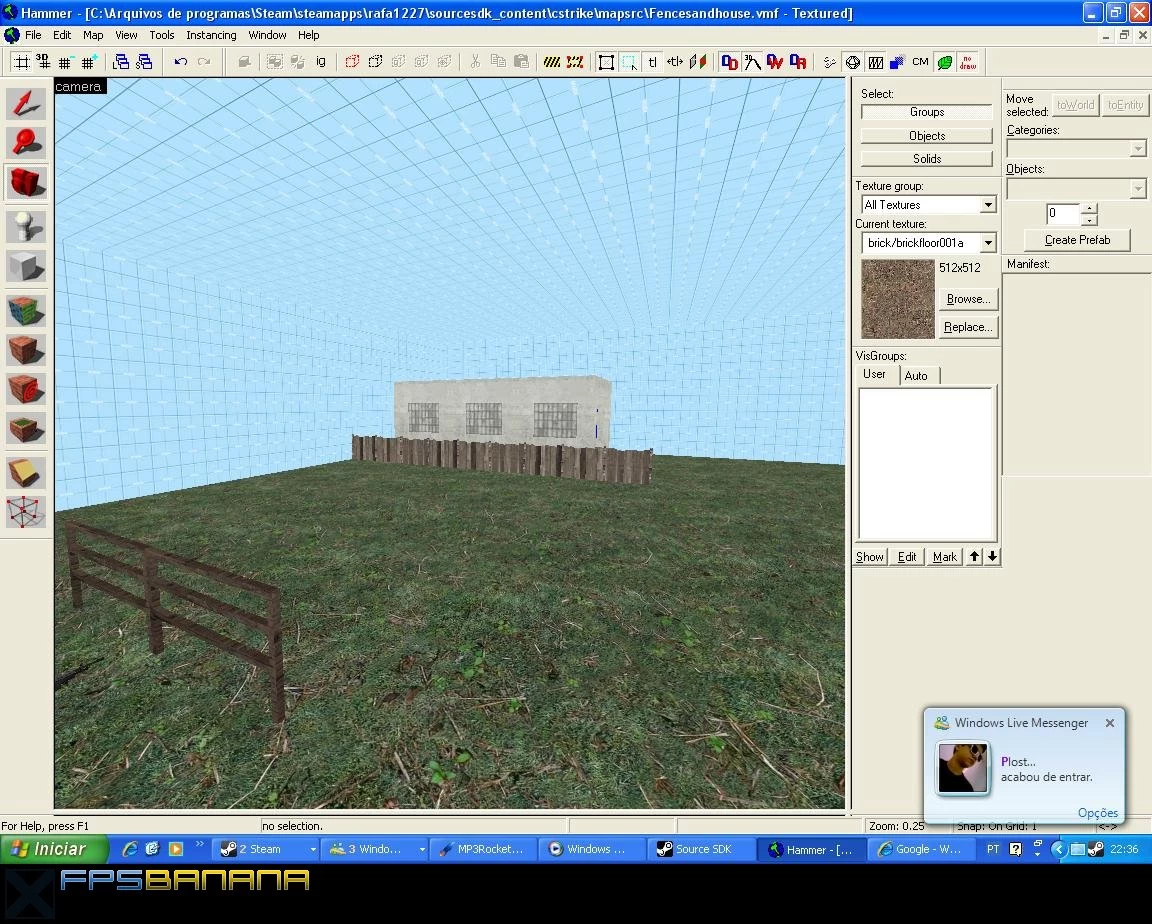Click the Cut scissors icon
1152x924 pixels.
[x=475, y=62]
